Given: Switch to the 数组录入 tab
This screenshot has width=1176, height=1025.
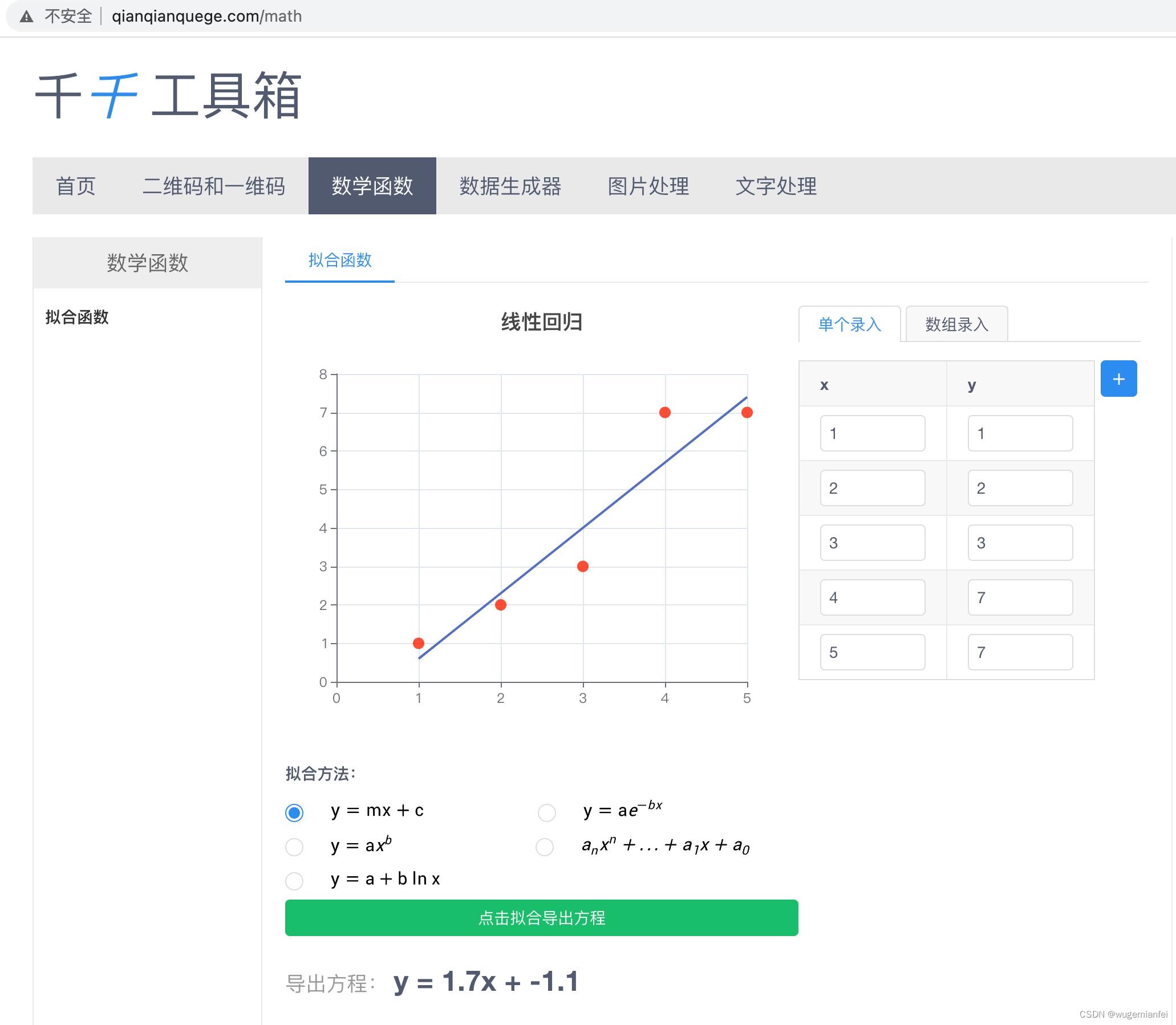Looking at the screenshot, I should (956, 324).
